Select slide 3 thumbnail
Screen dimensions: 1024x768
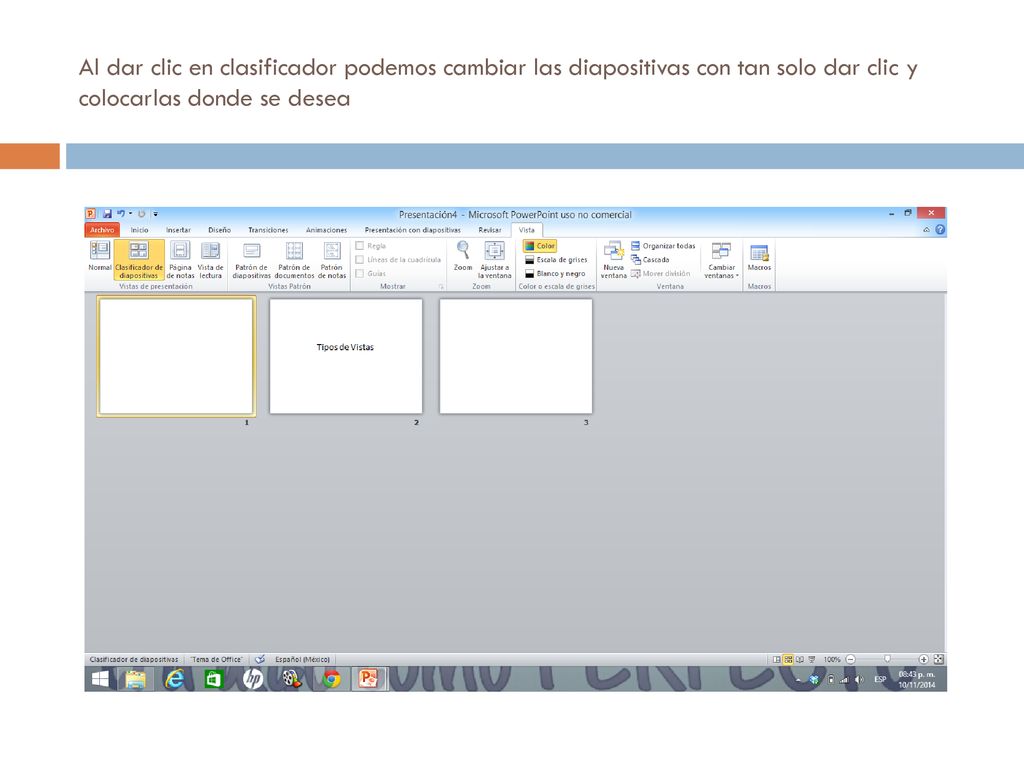coord(516,357)
